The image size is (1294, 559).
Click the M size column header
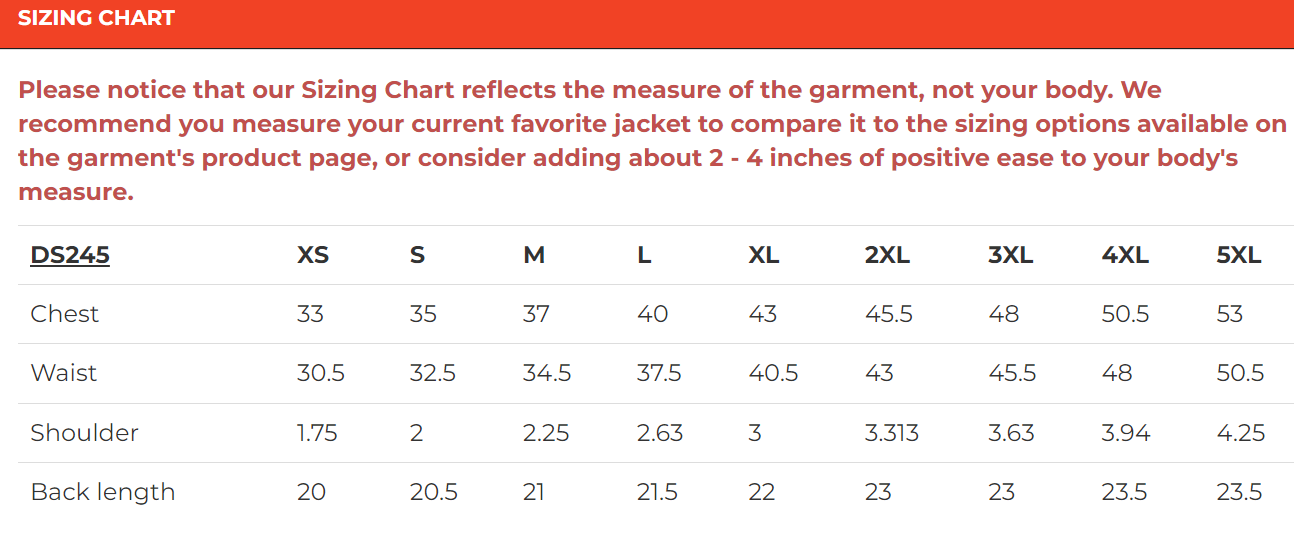tap(534, 255)
